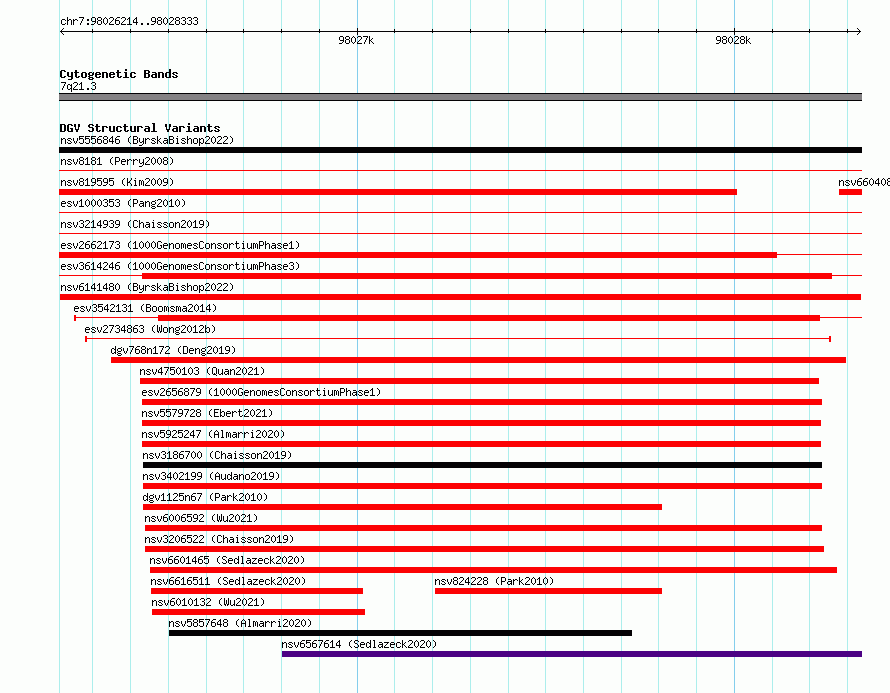Click the black bar of nsv5857648
Viewport: 890px width, 693px height.
400,633
